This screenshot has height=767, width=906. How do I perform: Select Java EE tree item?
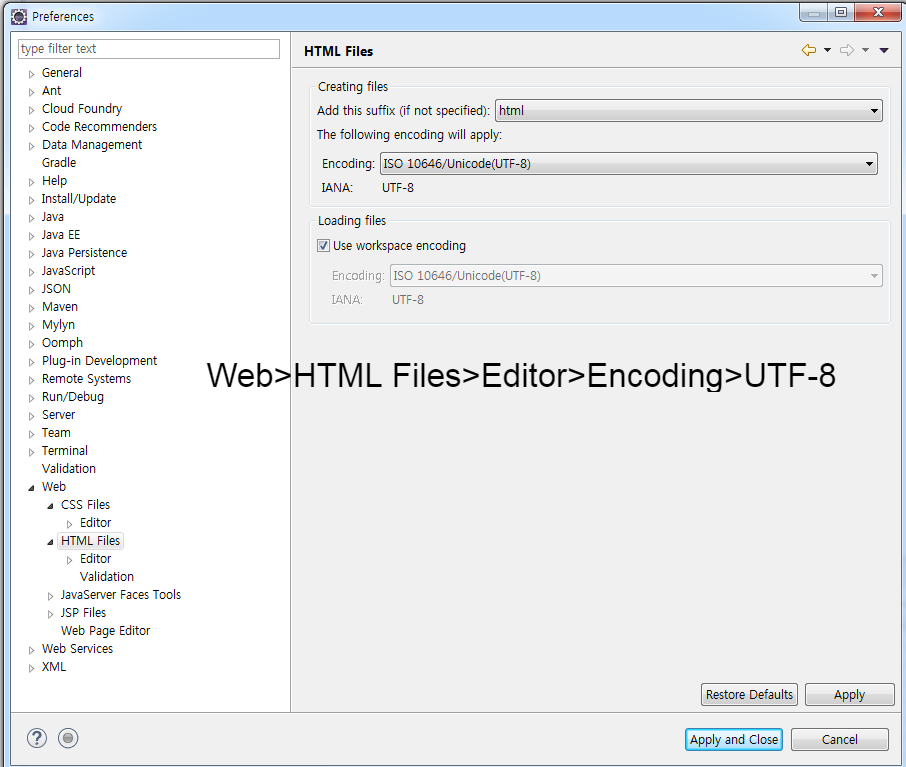[x=61, y=235]
